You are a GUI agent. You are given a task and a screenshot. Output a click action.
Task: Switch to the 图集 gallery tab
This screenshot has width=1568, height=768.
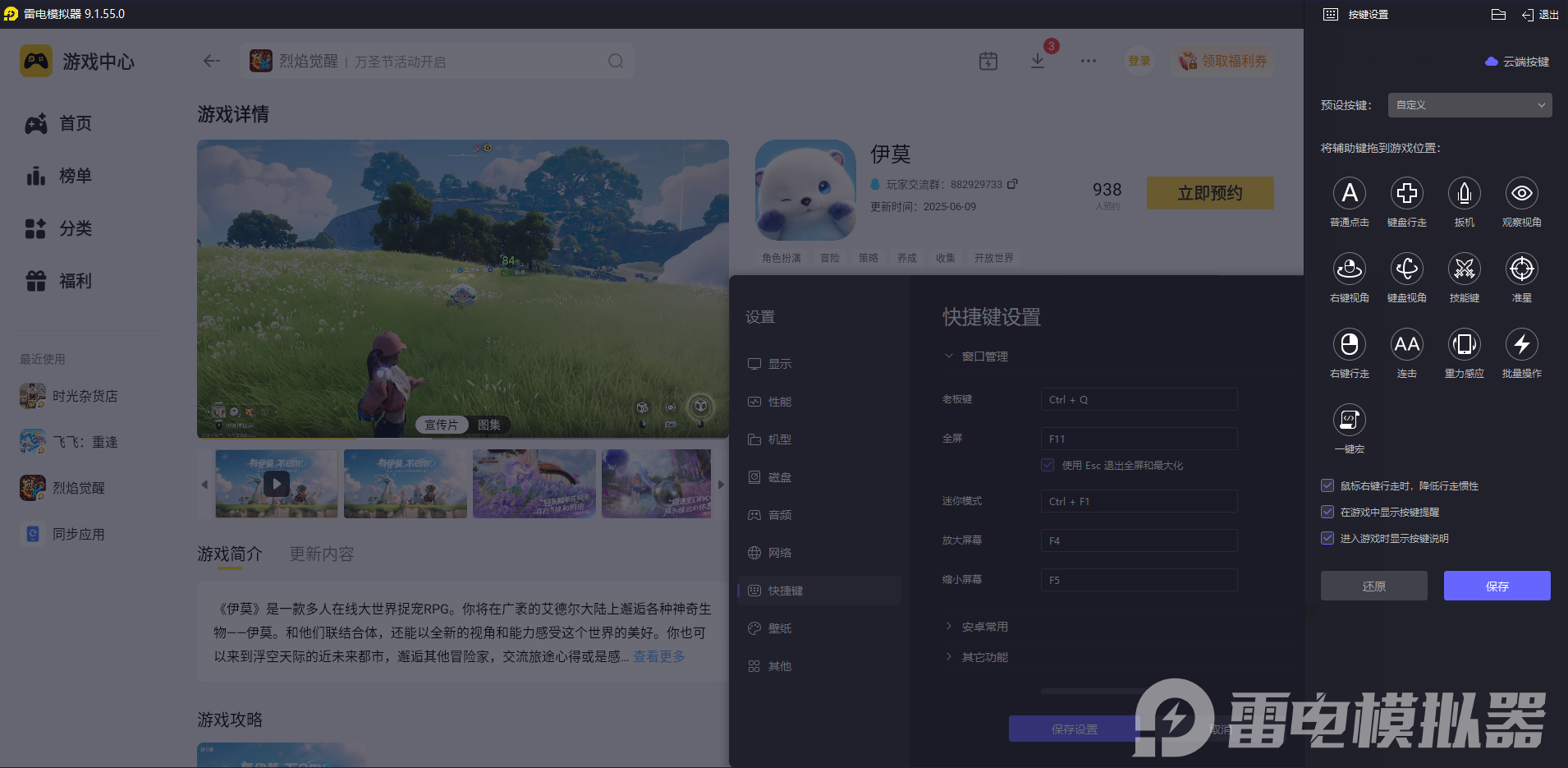(x=488, y=425)
